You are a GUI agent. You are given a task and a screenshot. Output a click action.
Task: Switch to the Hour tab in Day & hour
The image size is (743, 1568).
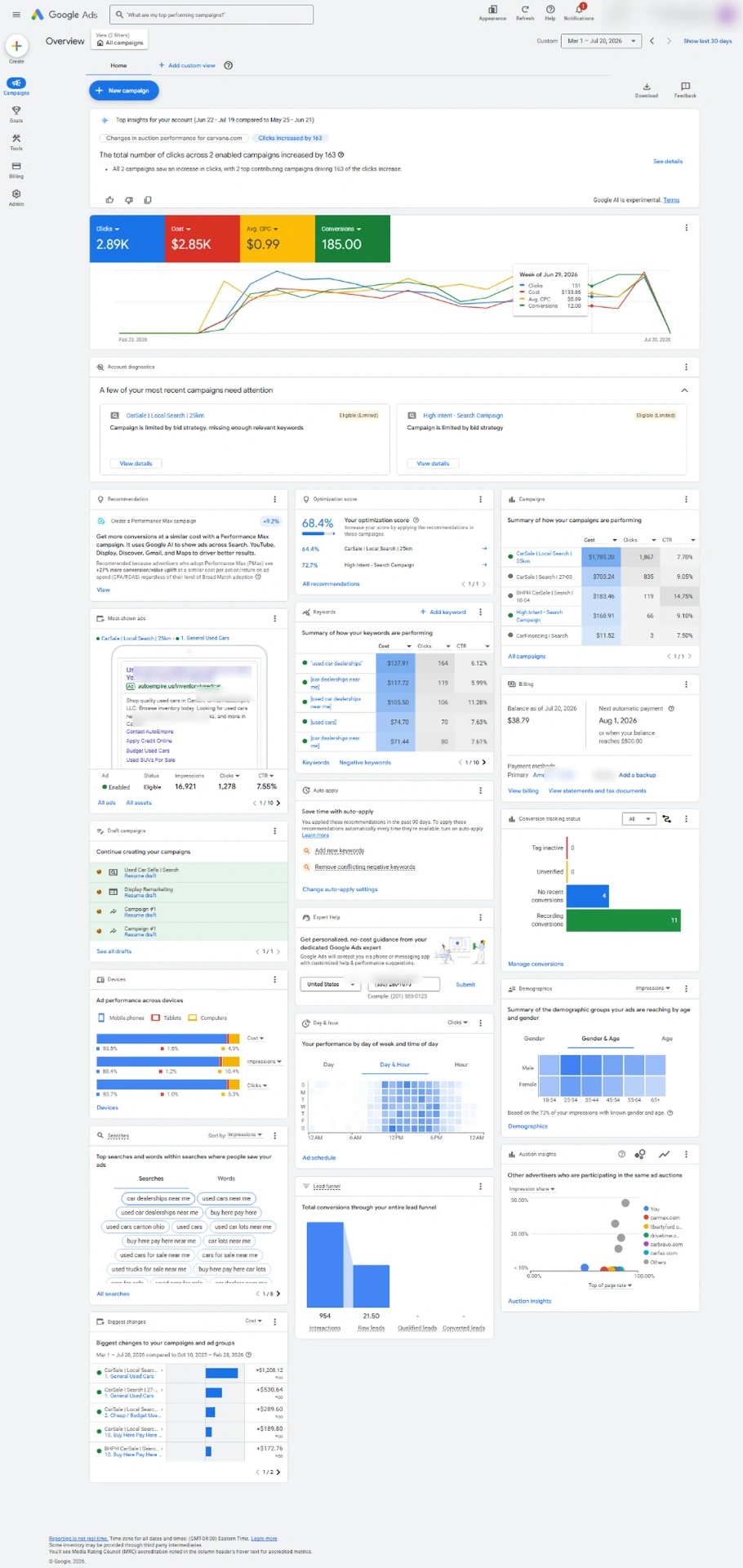tap(461, 1065)
